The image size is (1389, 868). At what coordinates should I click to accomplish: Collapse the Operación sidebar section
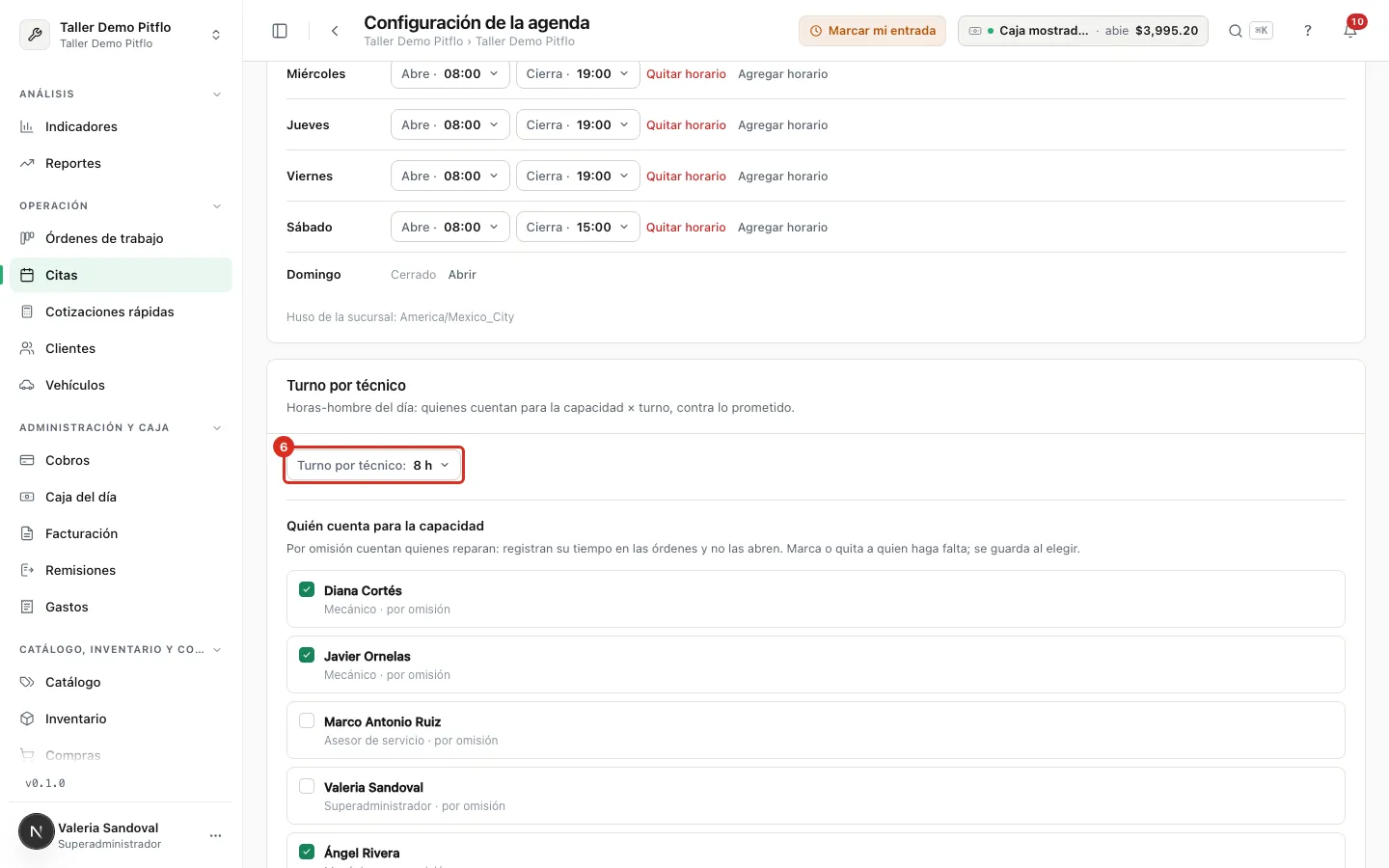pos(216,206)
